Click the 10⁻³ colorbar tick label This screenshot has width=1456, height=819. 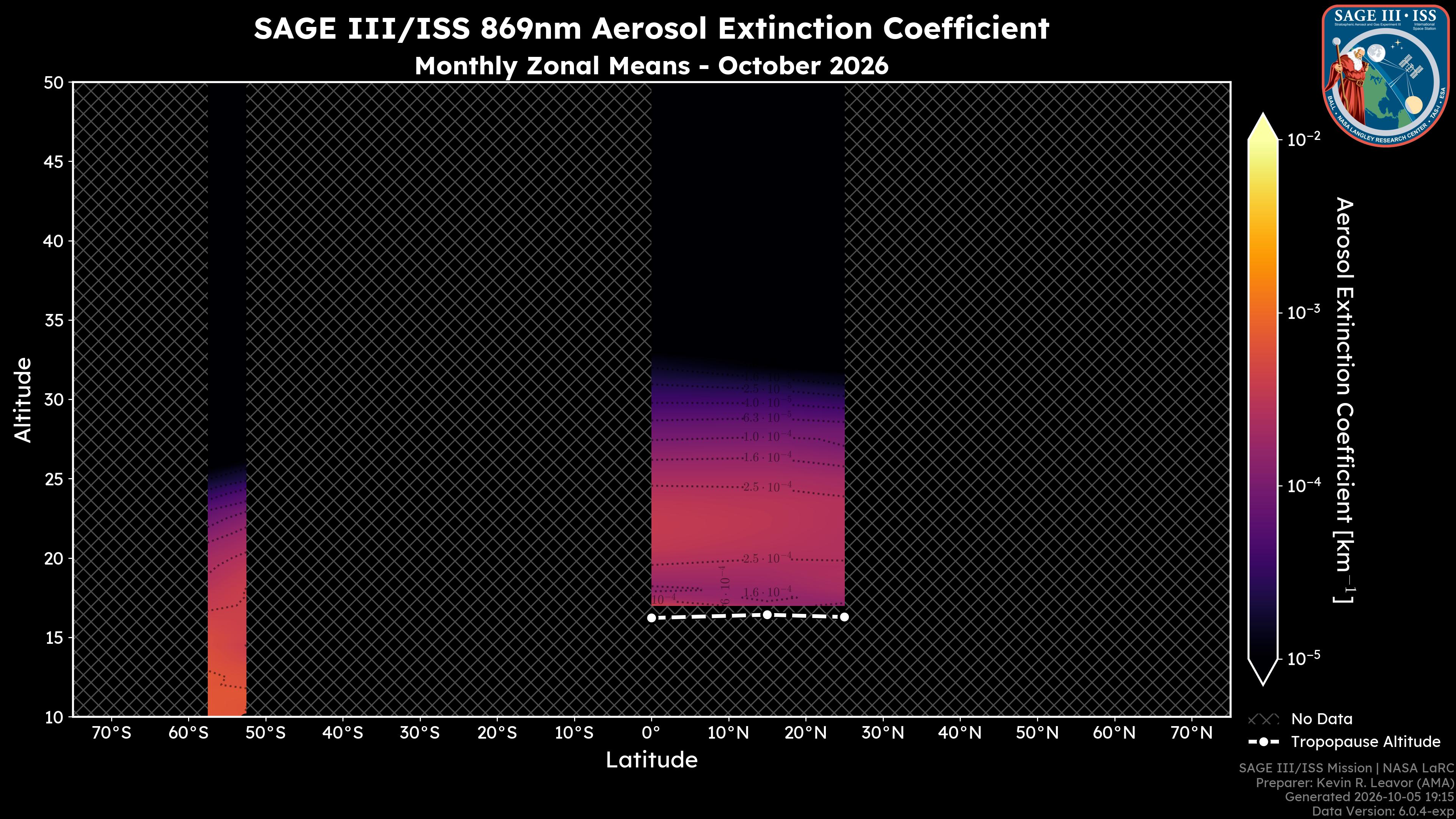point(1304,312)
